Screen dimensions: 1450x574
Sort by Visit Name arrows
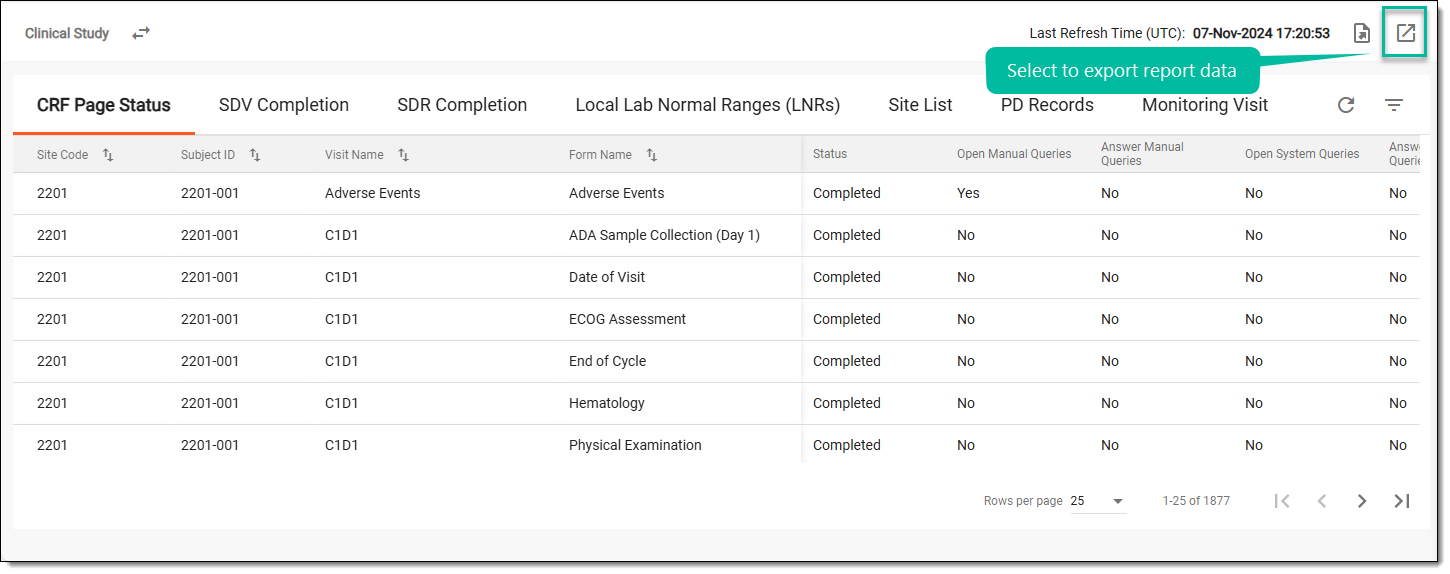coord(403,155)
